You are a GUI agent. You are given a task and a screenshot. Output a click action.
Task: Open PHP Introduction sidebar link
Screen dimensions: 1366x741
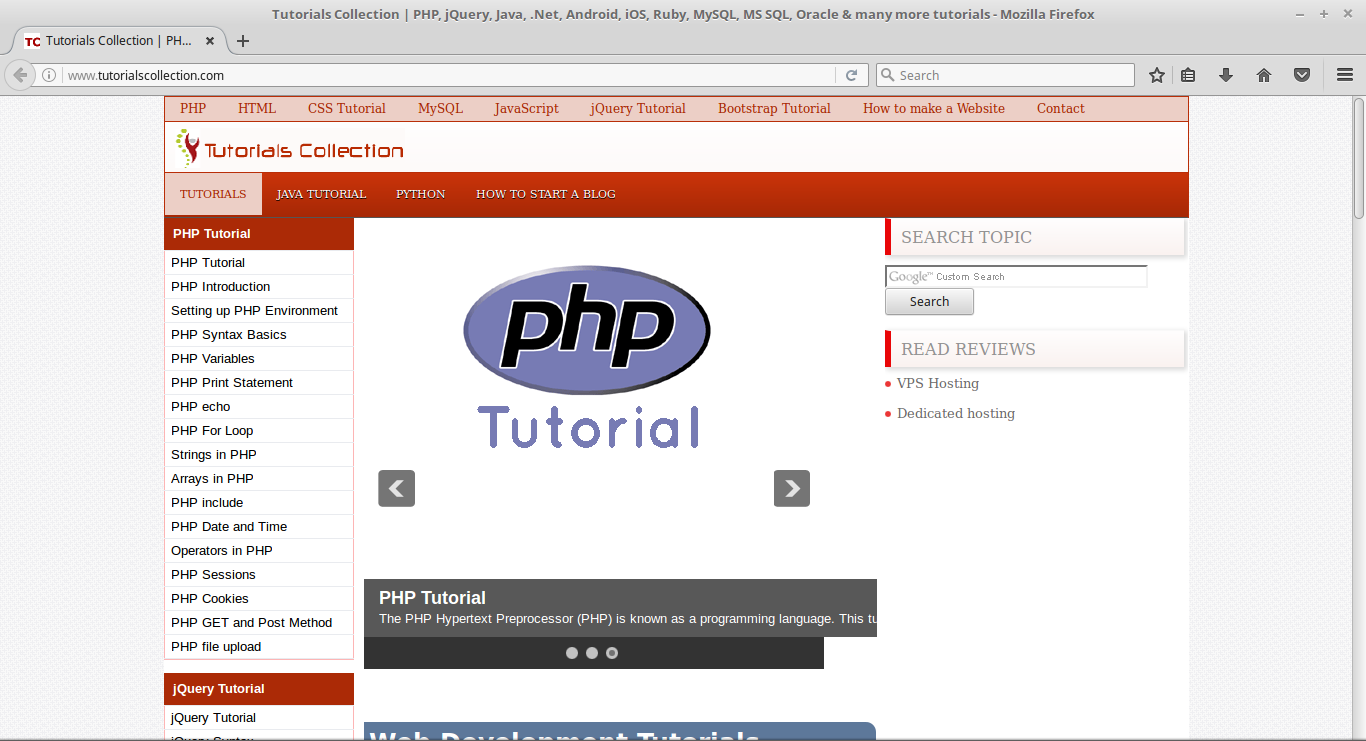pos(220,287)
